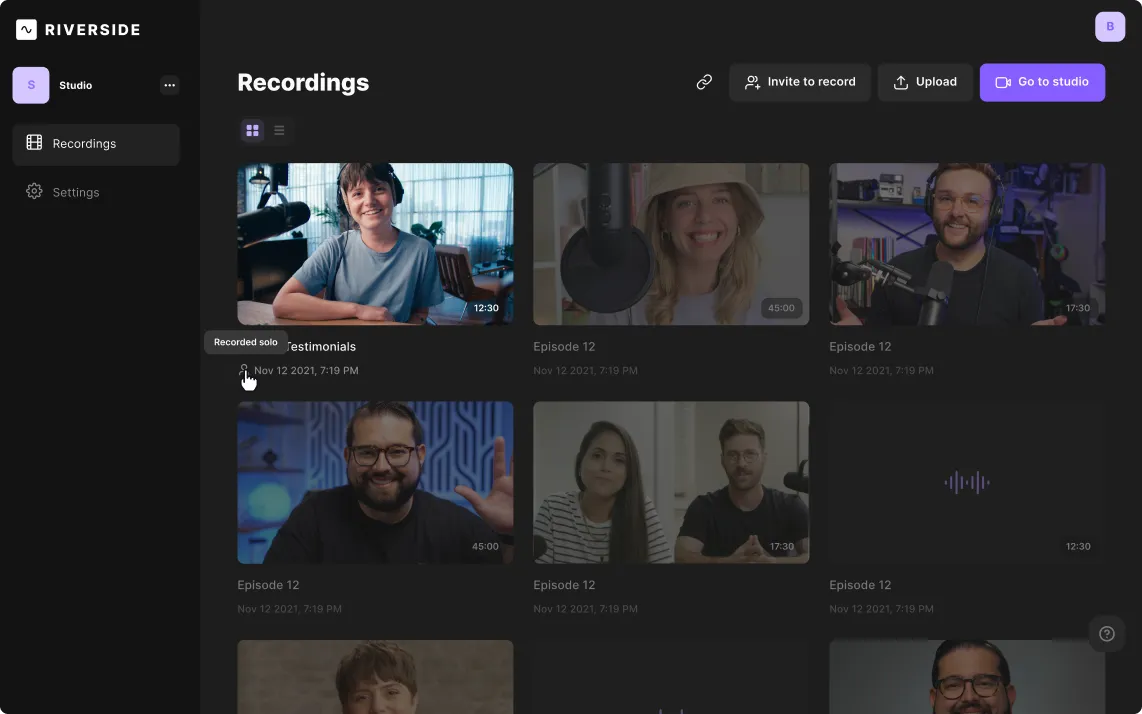The image size is (1142, 714).
Task: Click the RIVERSIDE wordmark text
Action: [92, 30]
